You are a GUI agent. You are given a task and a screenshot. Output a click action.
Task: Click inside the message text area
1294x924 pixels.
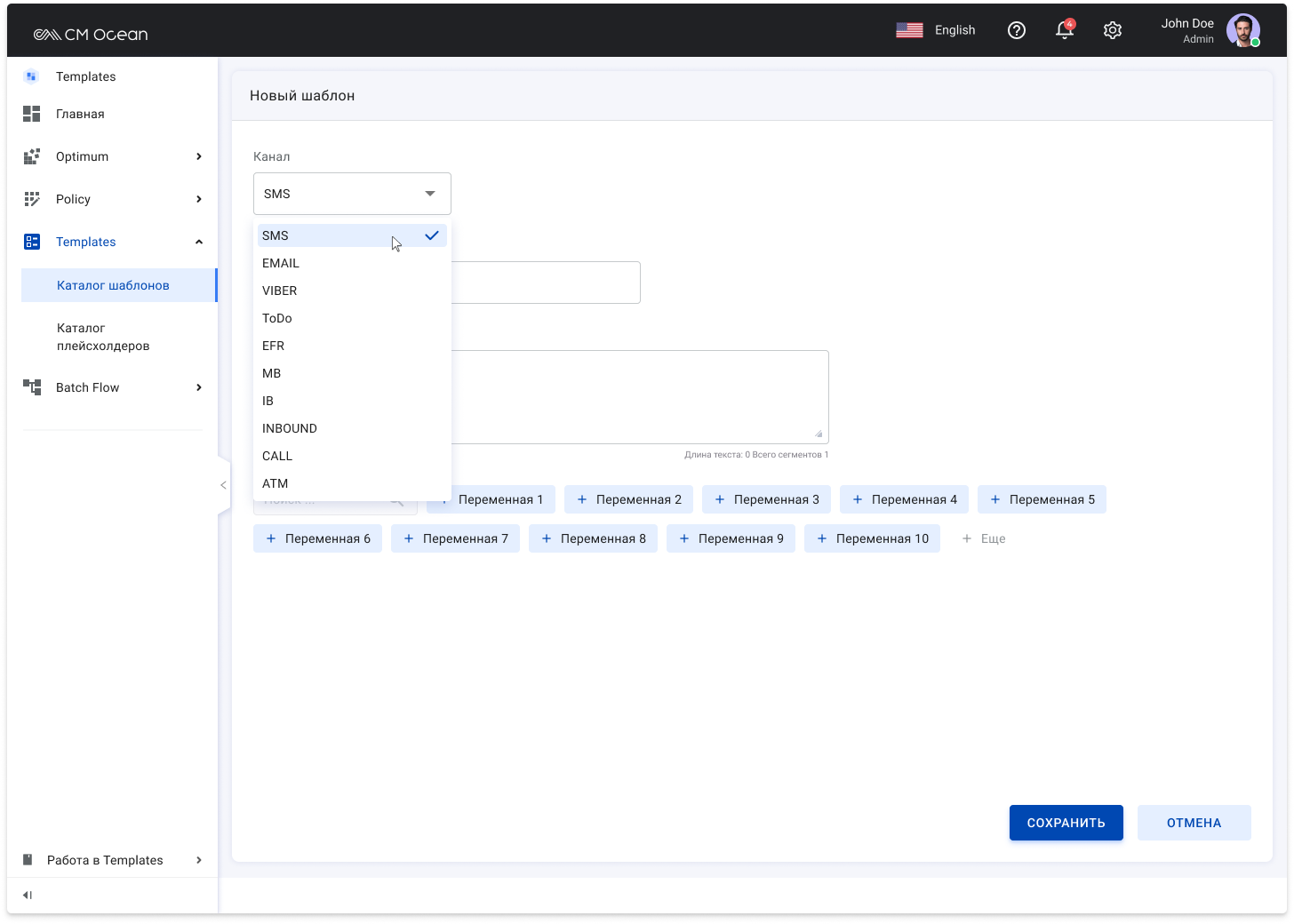pyautogui.click(x=640, y=396)
